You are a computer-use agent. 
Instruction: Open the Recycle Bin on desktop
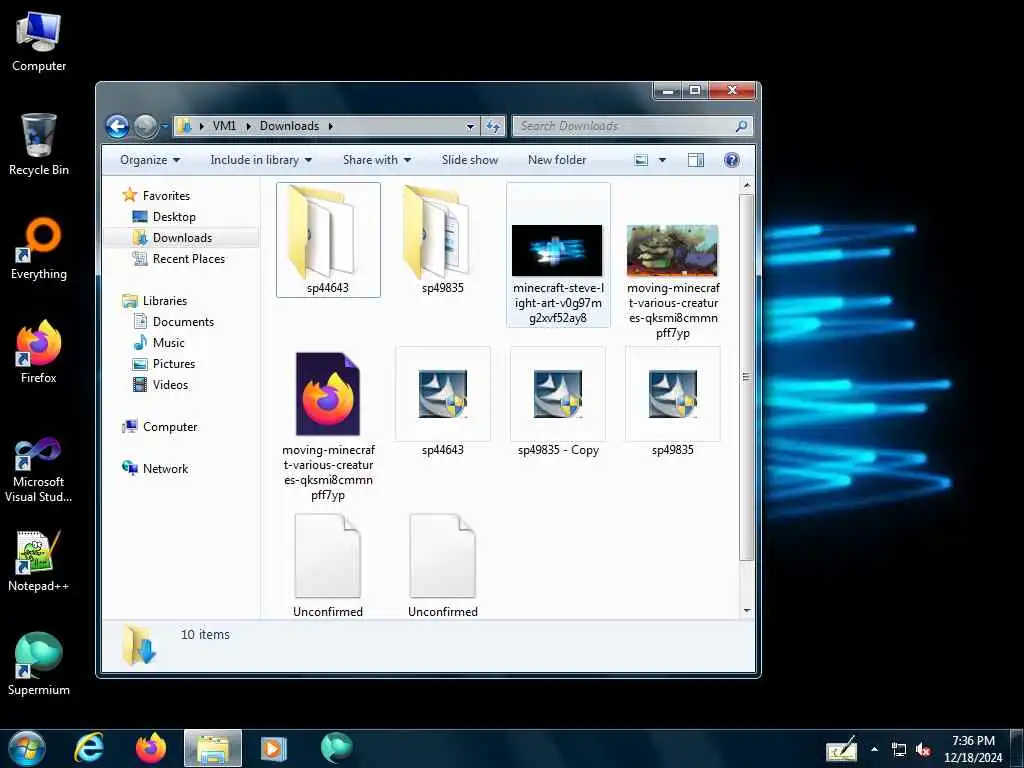(39, 144)
